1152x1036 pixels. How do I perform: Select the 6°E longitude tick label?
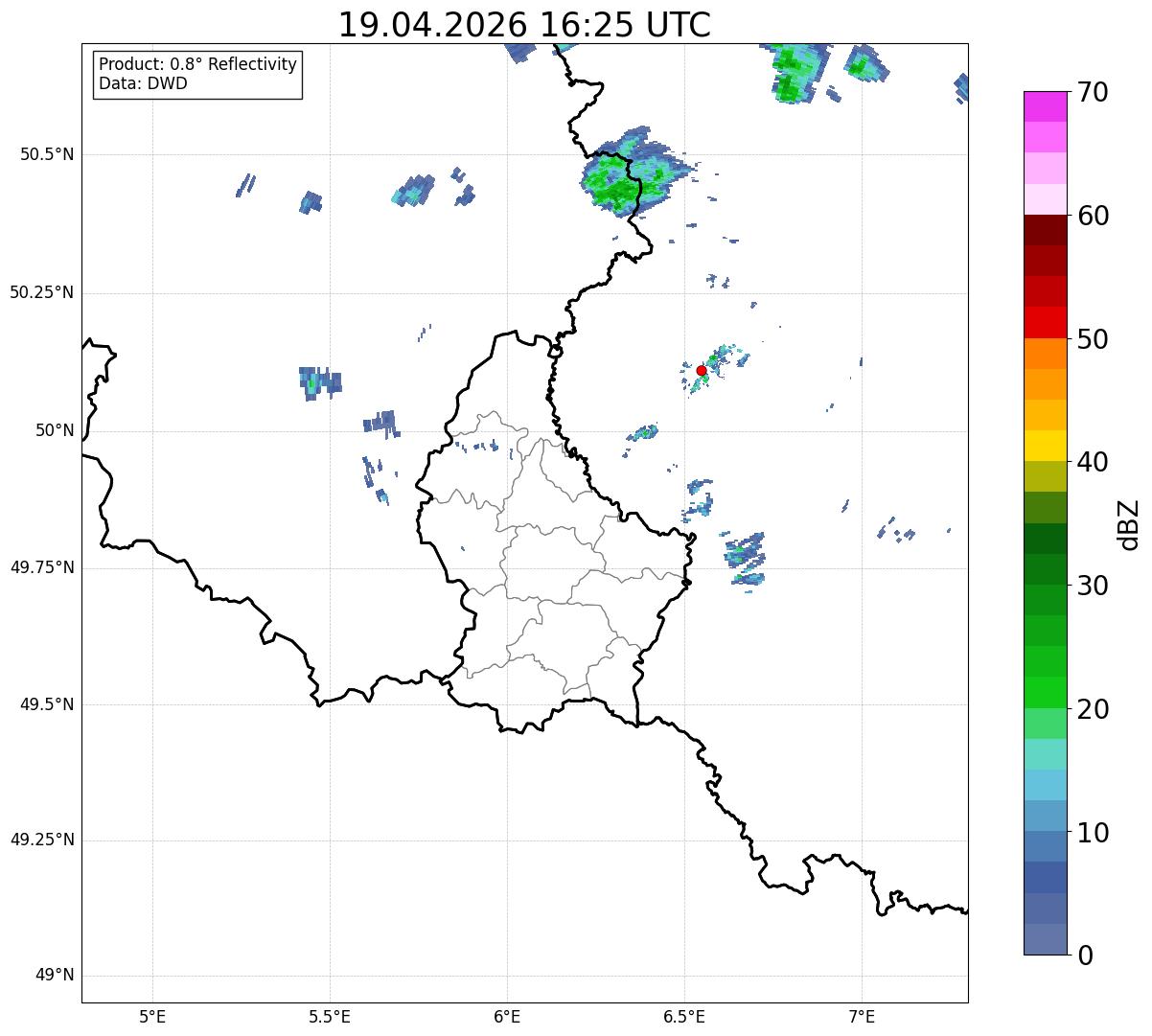coord(507,1016)
